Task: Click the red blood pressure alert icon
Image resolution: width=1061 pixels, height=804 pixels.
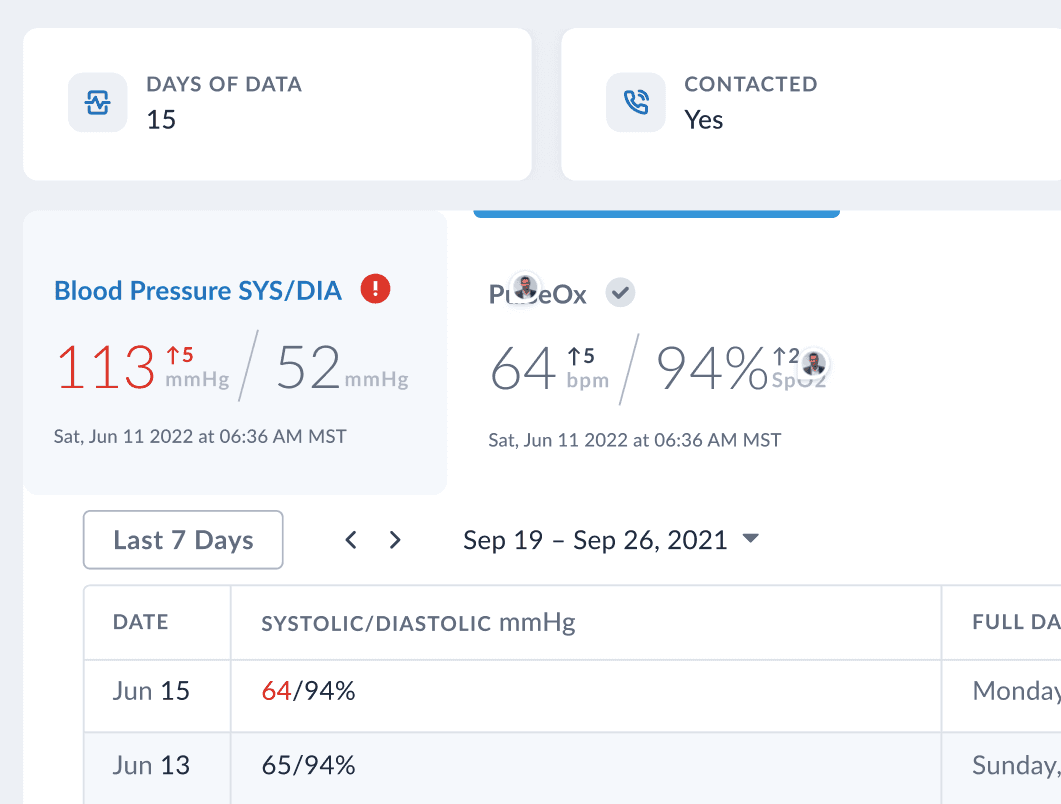Action: [x=375, y=290]
